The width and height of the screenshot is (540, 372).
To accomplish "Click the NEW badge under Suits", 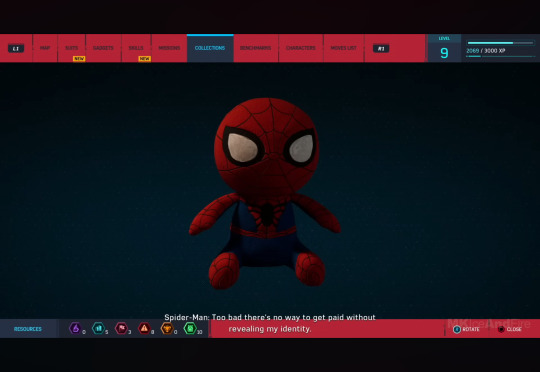I will [x=79, y=59].
